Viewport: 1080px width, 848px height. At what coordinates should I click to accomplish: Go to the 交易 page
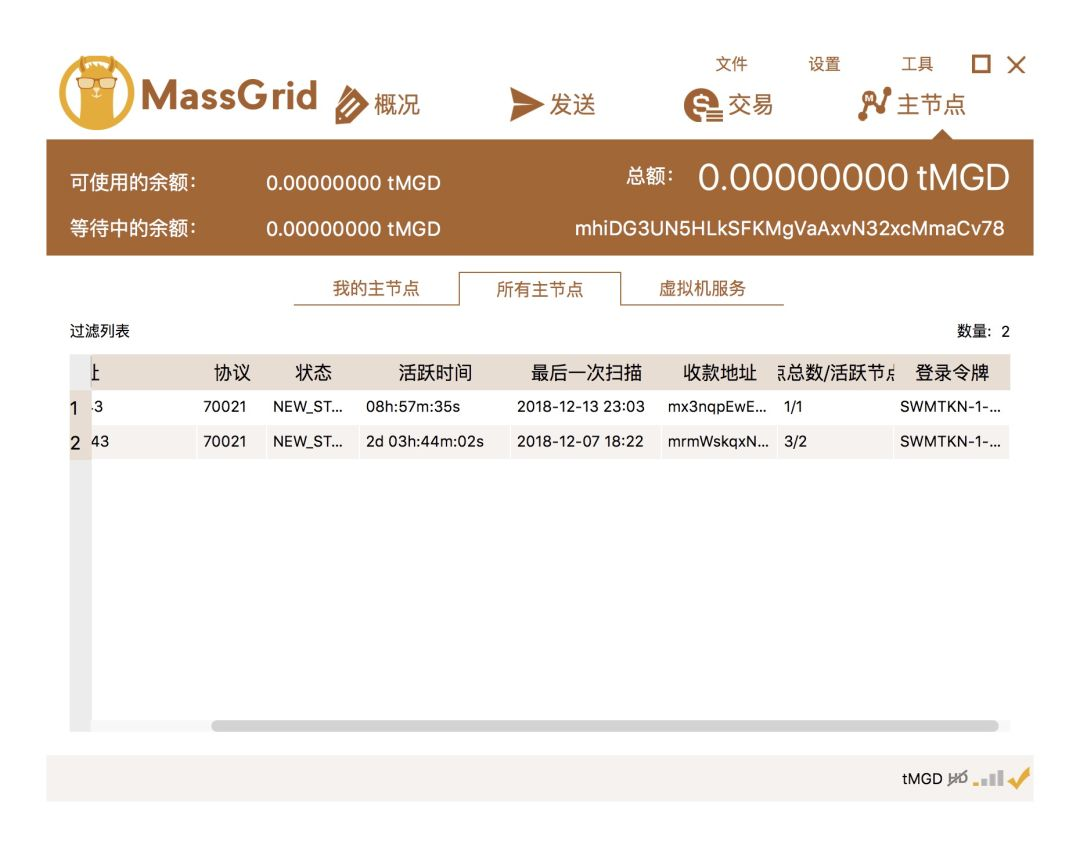(750, 105)
